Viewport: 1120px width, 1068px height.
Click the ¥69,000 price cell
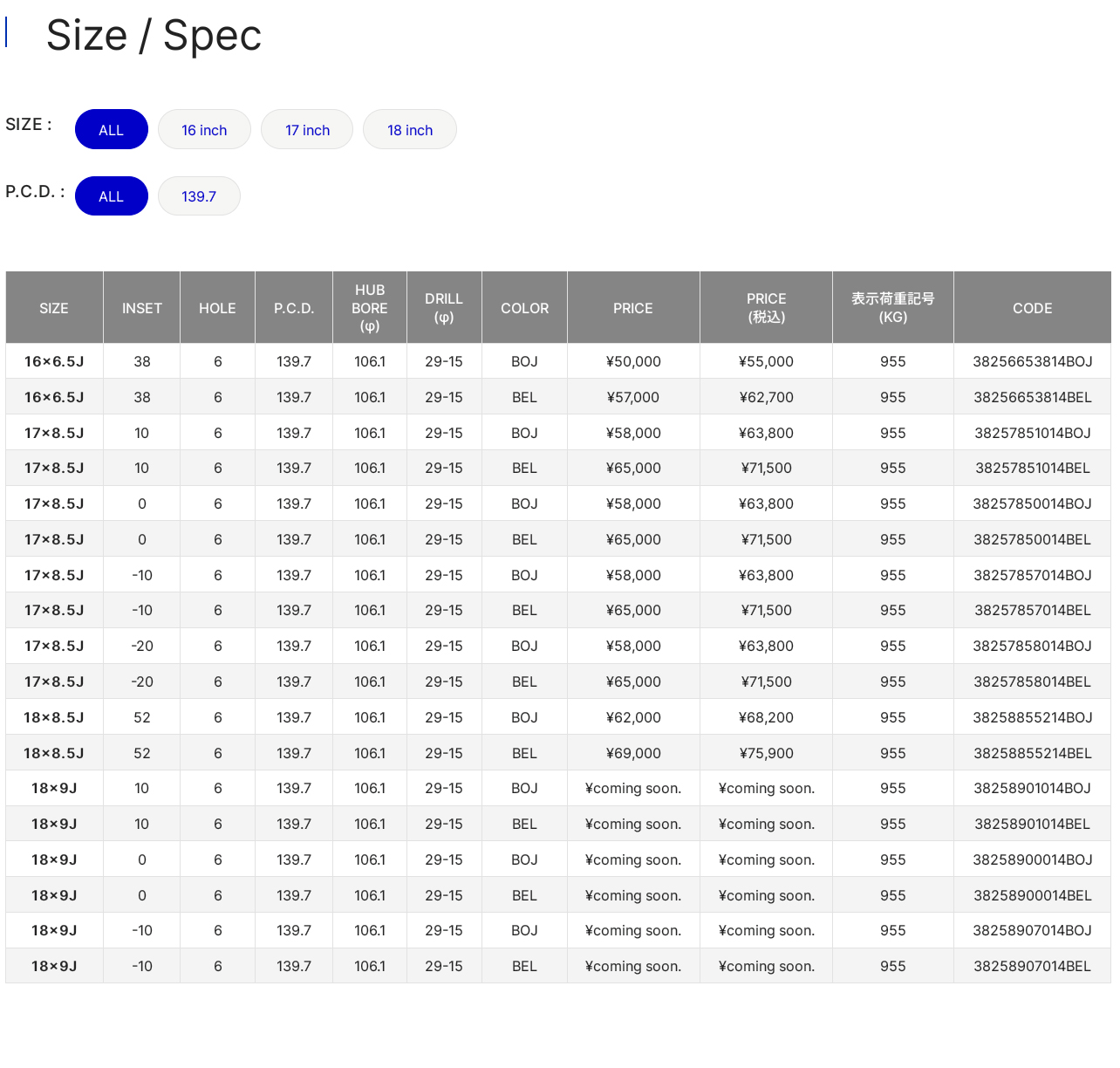633,753
